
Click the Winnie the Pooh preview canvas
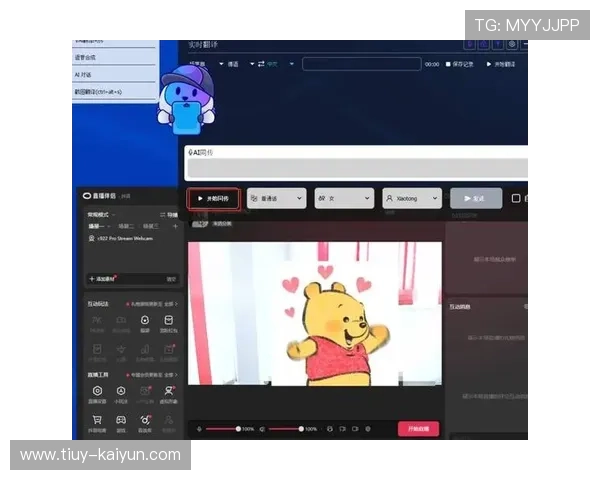(x=315, y=313)
